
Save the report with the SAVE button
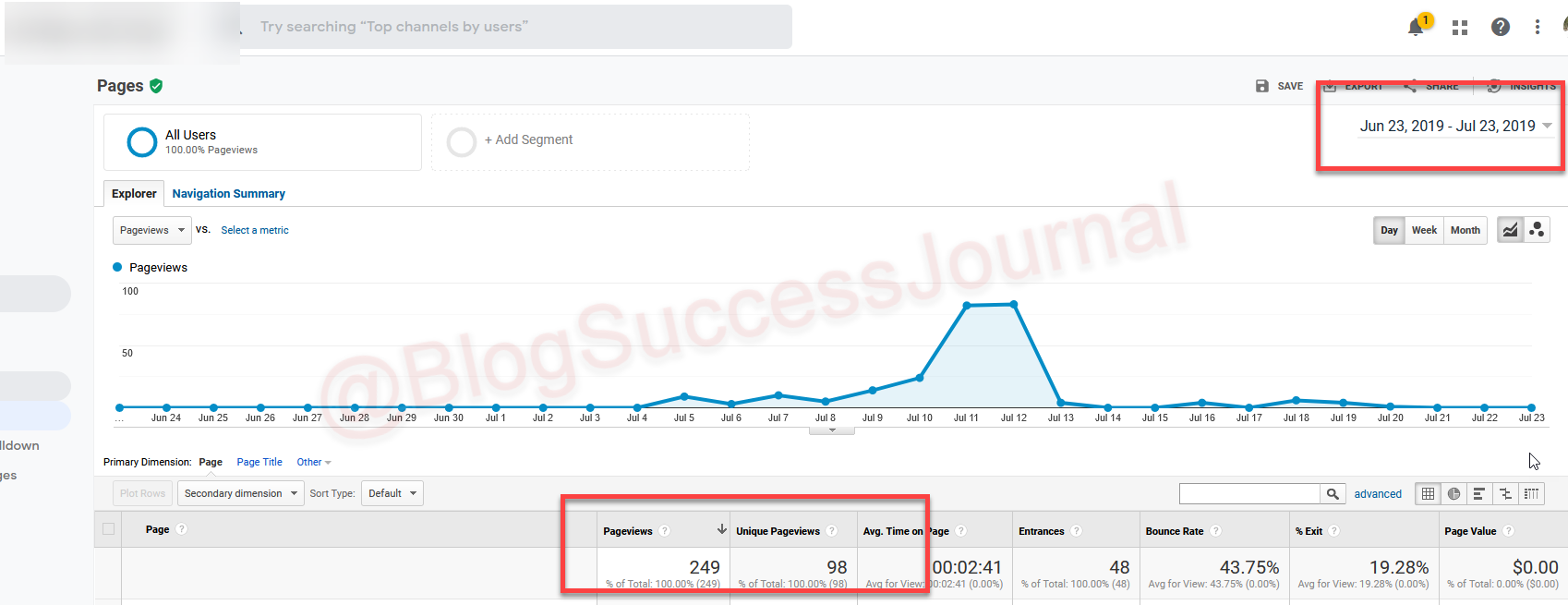(1279, 86)
